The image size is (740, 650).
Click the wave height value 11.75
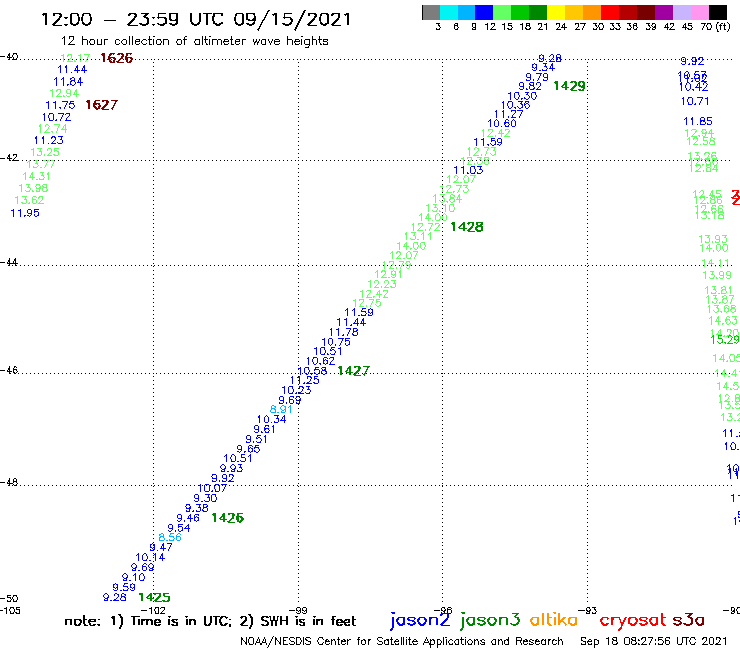60,105
